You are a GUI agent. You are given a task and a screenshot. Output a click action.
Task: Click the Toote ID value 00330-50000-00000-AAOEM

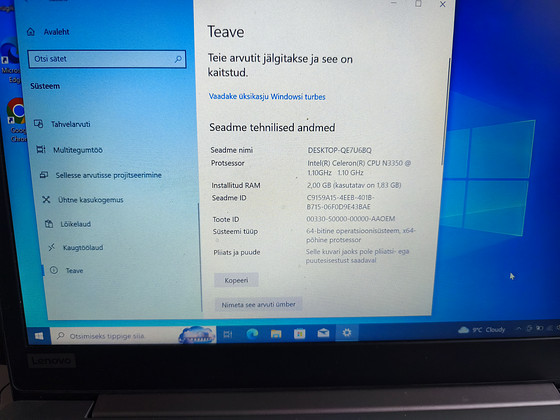[x=351, y=219]
